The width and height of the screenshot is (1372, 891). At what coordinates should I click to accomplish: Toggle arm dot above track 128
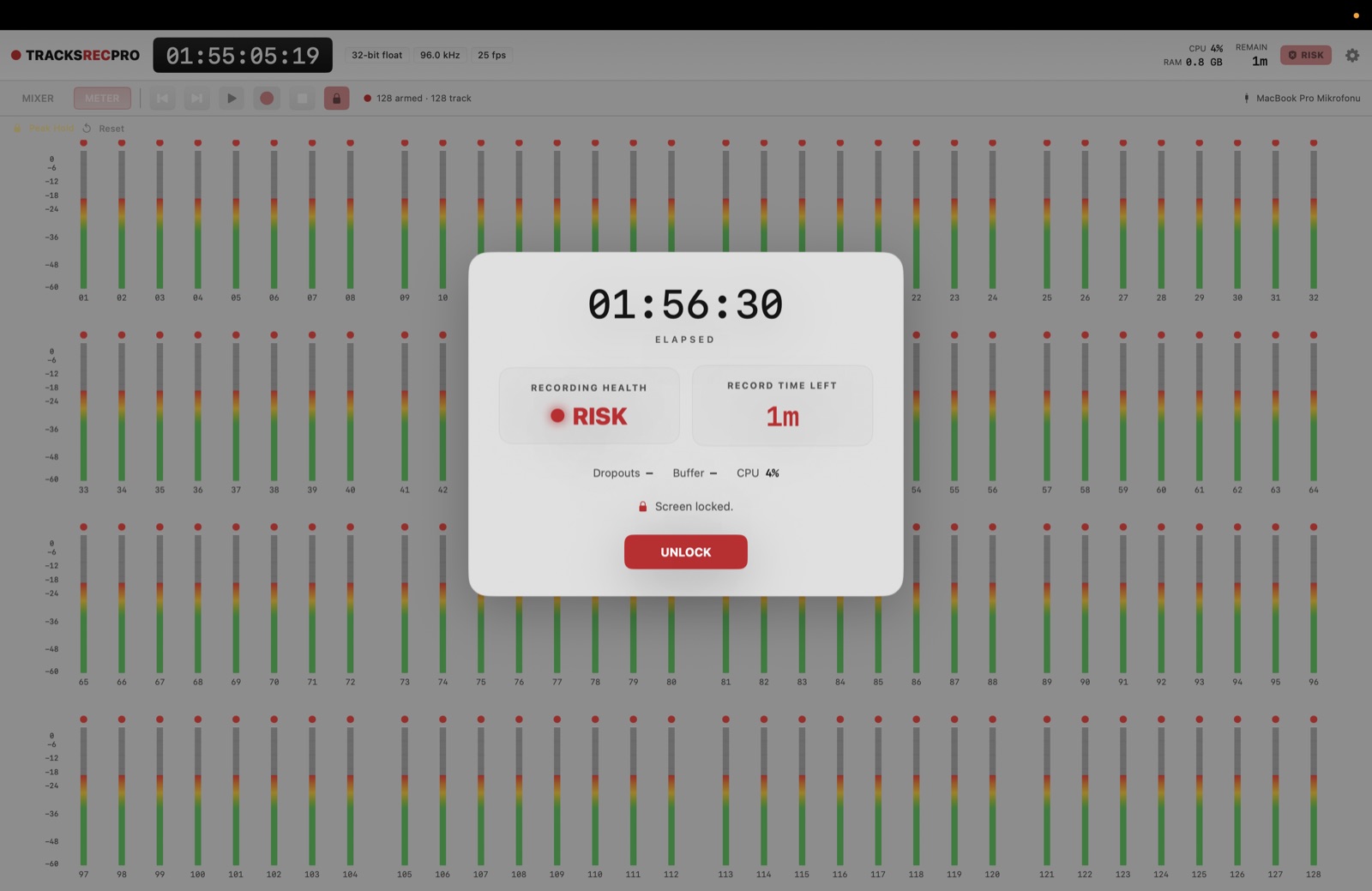point(1313,719)
